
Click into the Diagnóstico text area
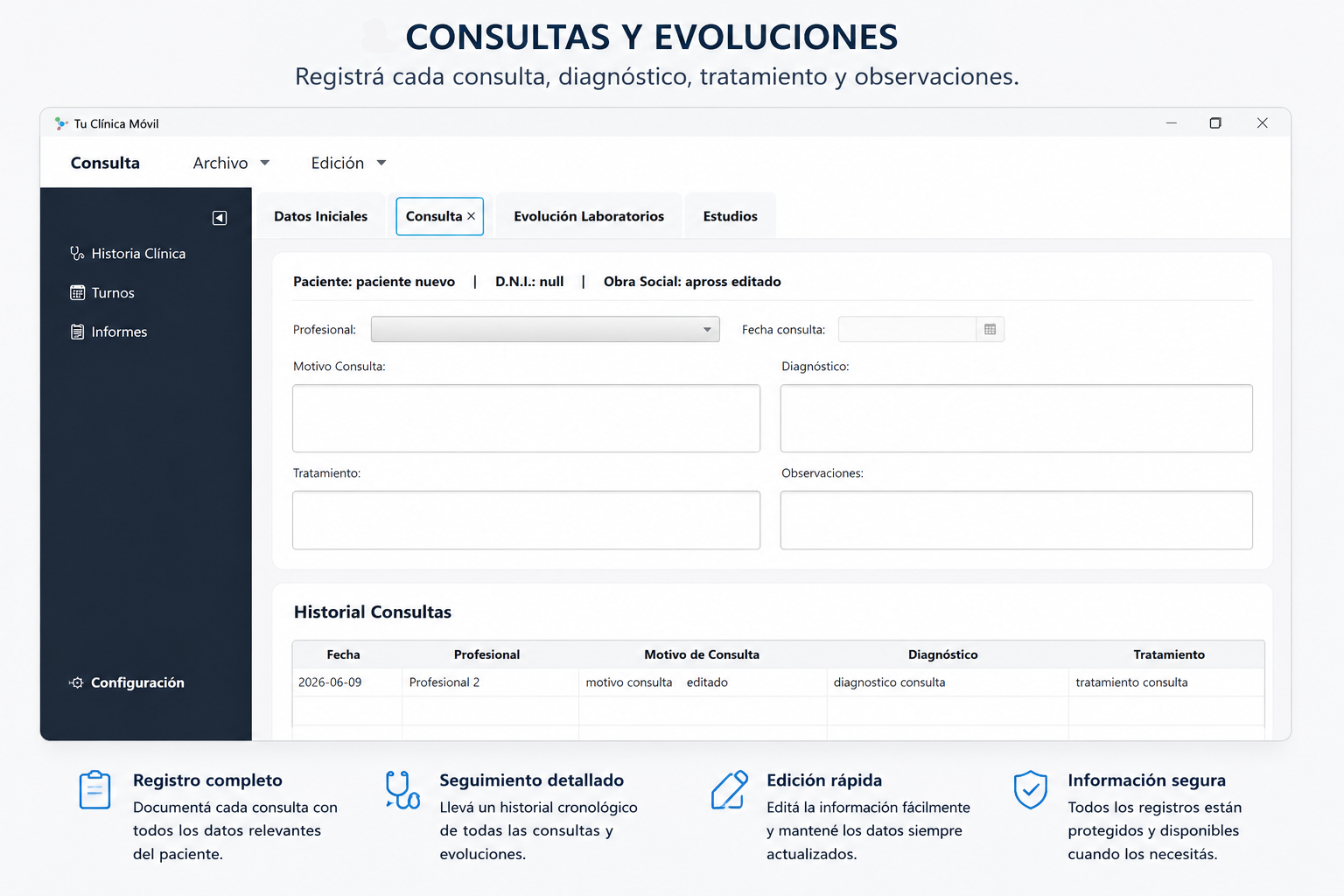pos(1016,418)
